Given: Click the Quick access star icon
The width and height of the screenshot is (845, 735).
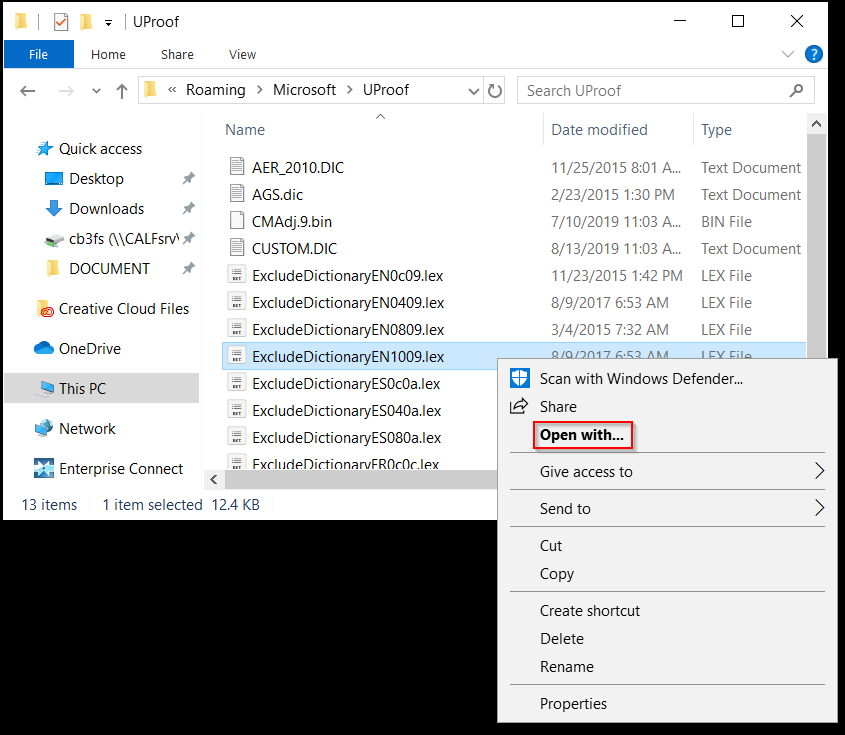Looking at the screenshot, I should pos(44,148).
